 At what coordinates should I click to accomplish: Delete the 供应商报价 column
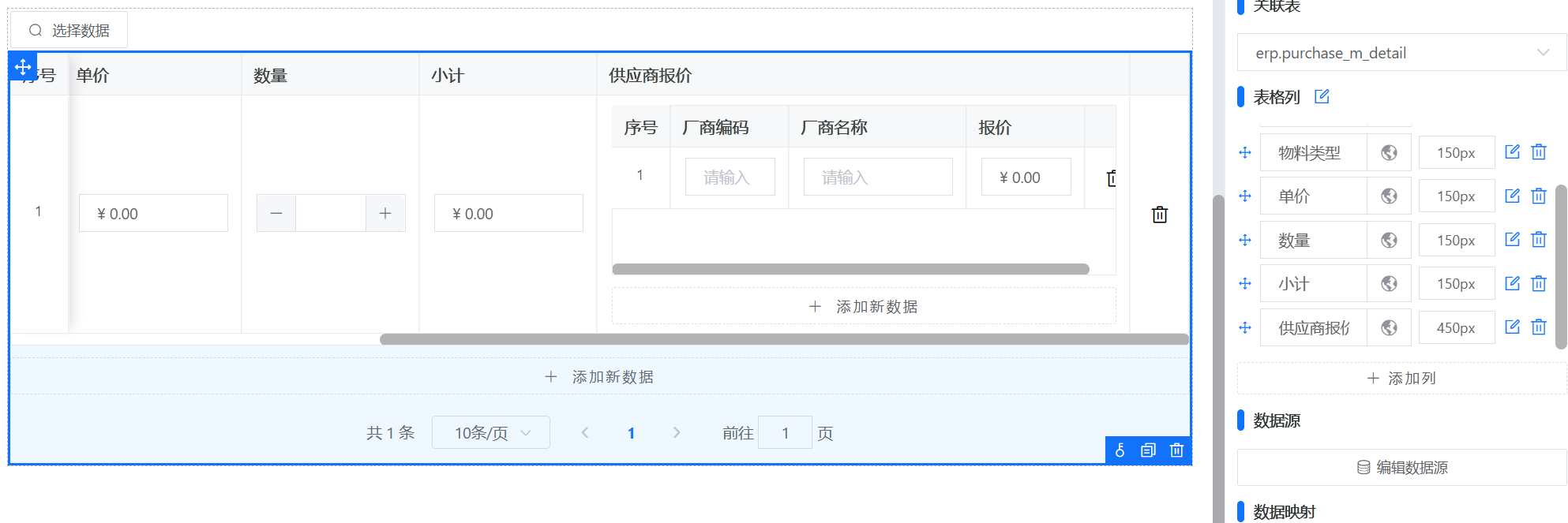(x=1539, y=327)
